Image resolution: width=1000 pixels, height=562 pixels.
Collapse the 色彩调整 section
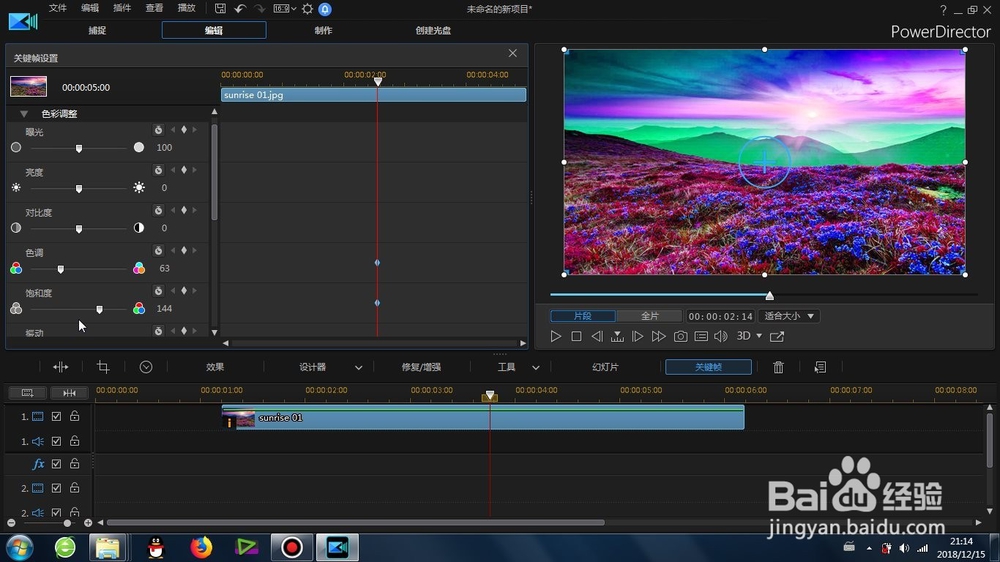coord(24,114)
